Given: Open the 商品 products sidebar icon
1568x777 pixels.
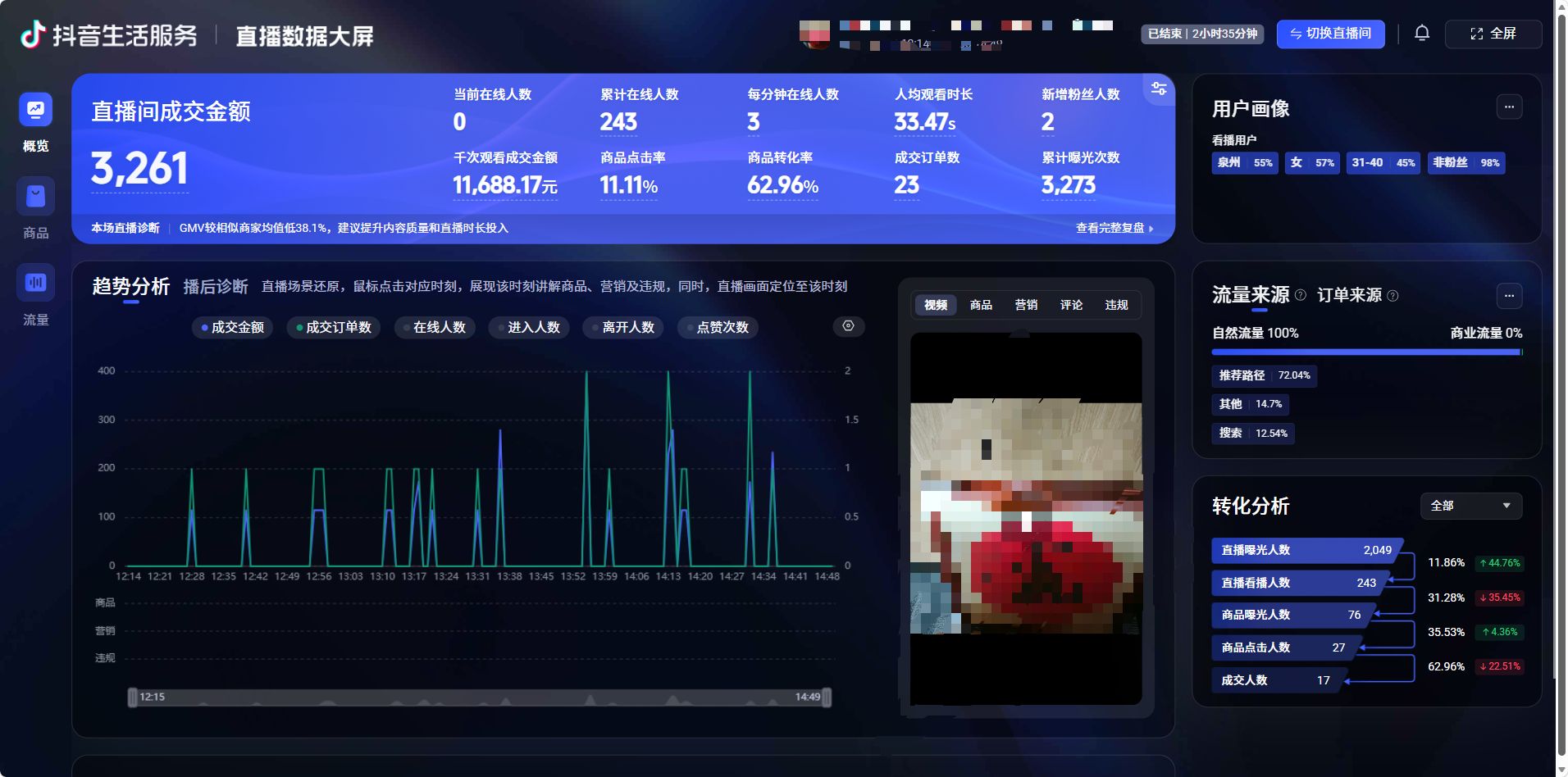Looking at the screenshot, I should (x=35, y=197).
